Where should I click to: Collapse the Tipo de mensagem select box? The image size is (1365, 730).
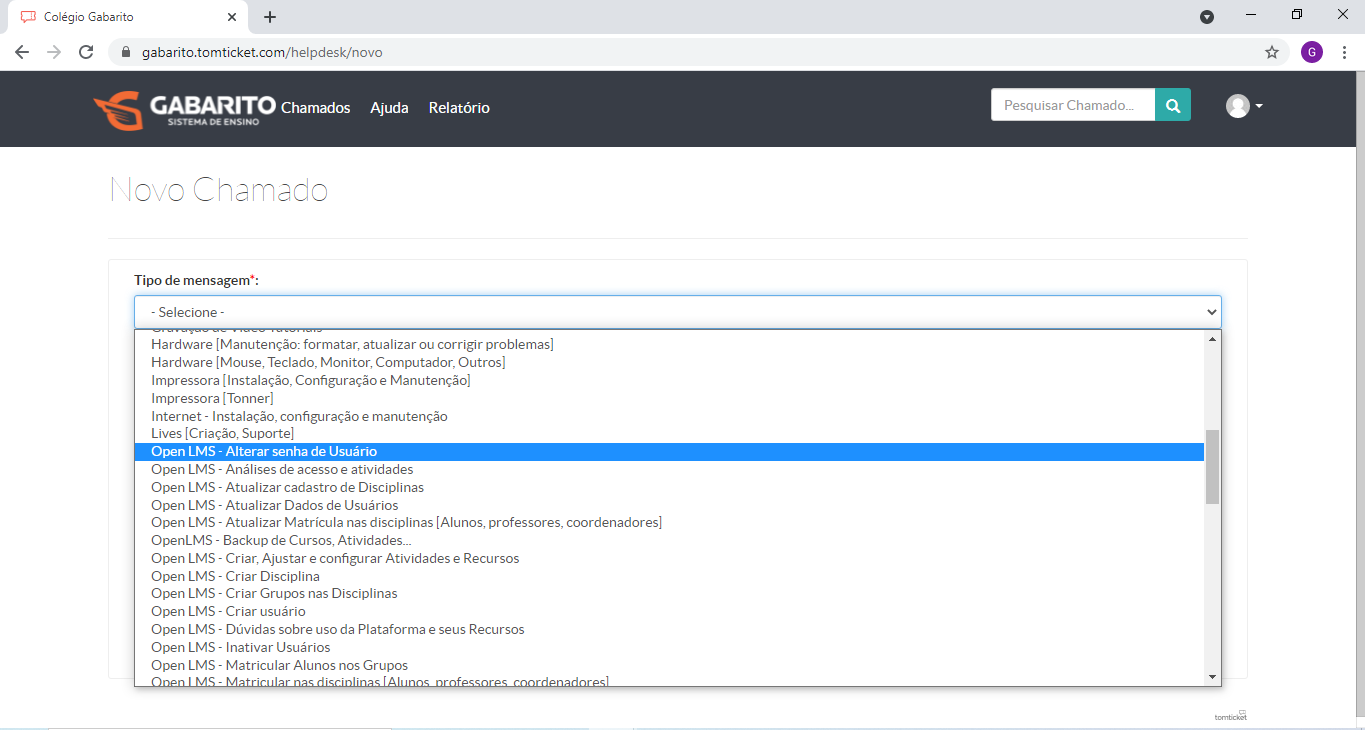pyautogui.click(x=678, y=312)
